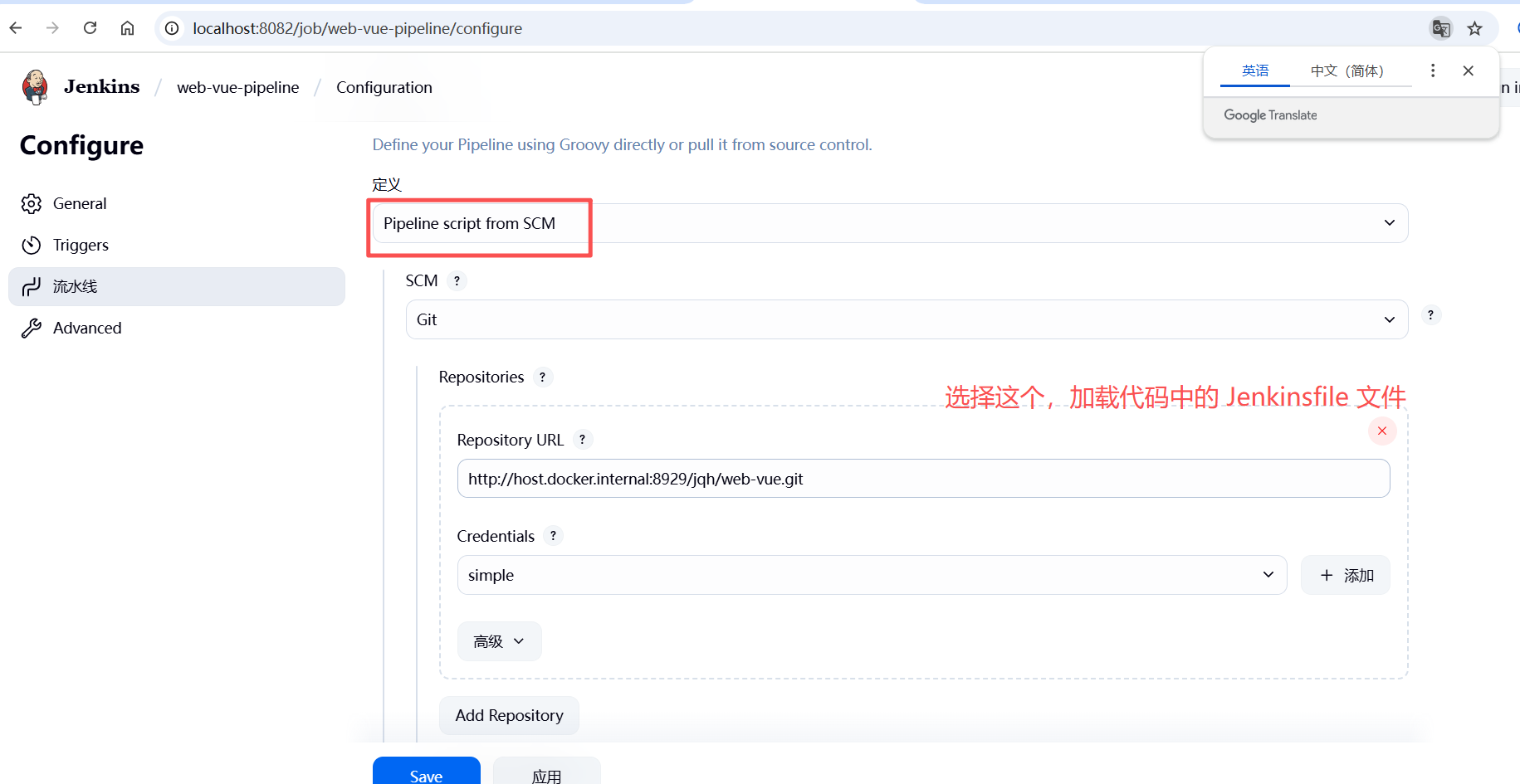Viewport: 1520px width, 784px height.
Task: Go to Advanced section text in sidebar
Action: [x=87, y=329]
